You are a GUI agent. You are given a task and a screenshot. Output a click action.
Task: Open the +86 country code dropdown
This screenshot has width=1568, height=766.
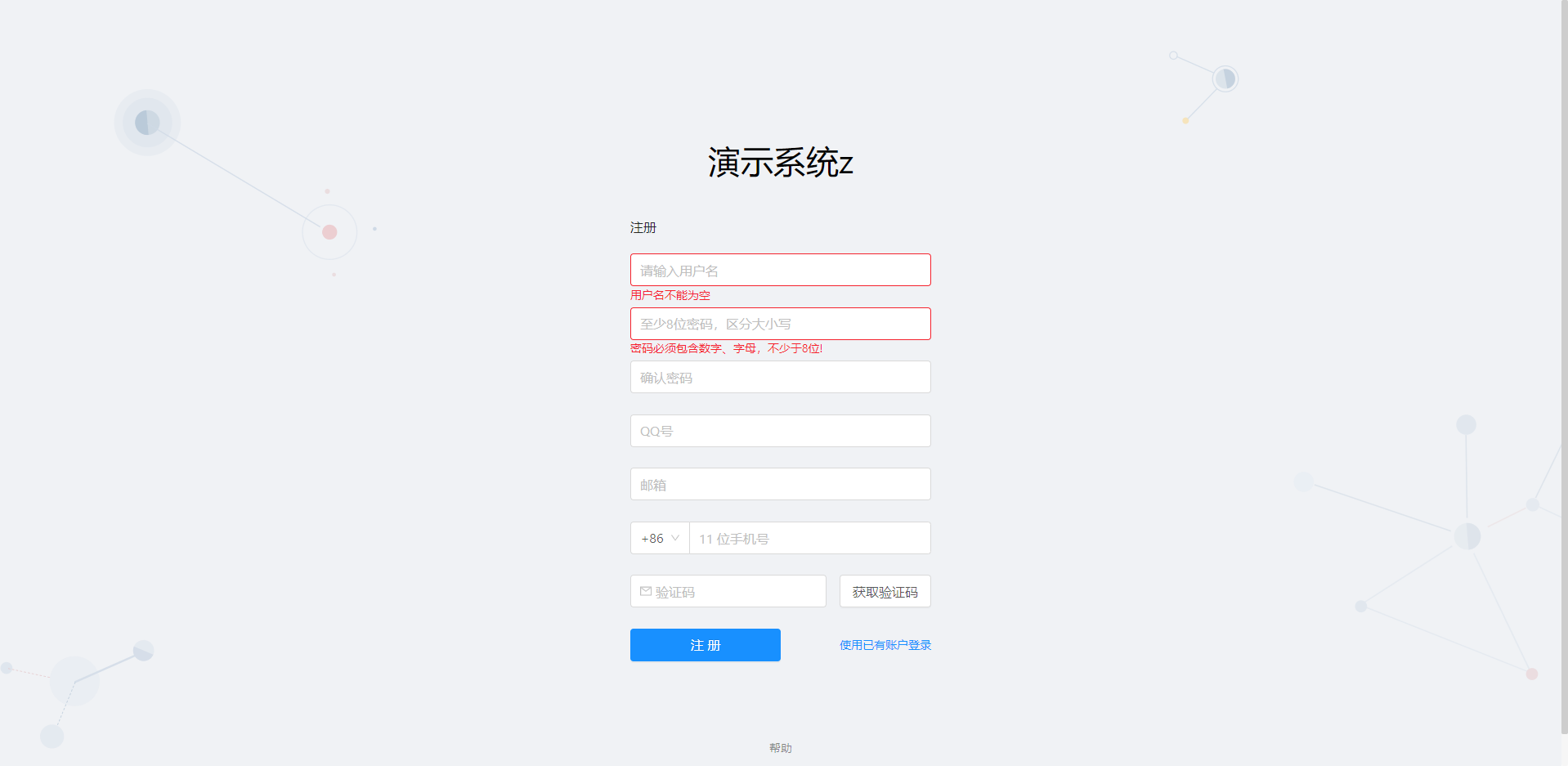[x=661, y=538]
